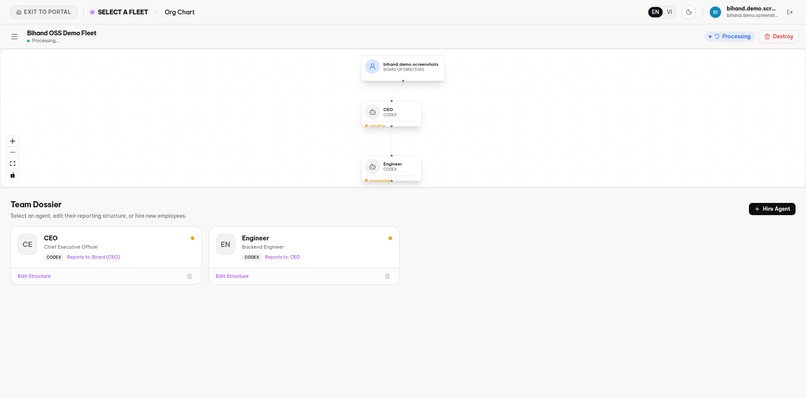Fit org chart to view
The height and width of the screenshot is (398, 806).
pyautogui.click(x=13, y=164)
